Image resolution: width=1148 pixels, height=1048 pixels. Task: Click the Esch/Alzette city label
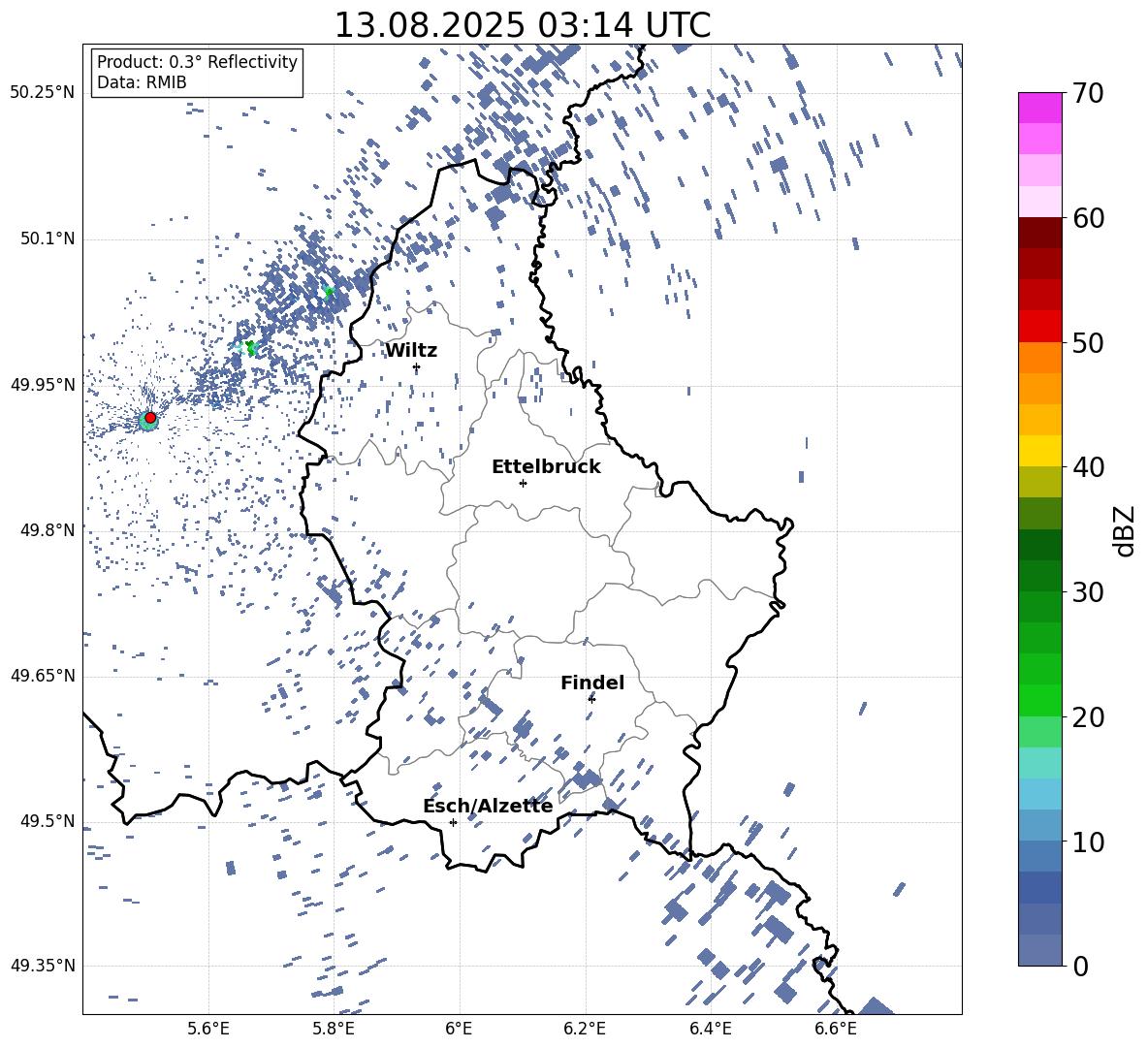(488, 807)
